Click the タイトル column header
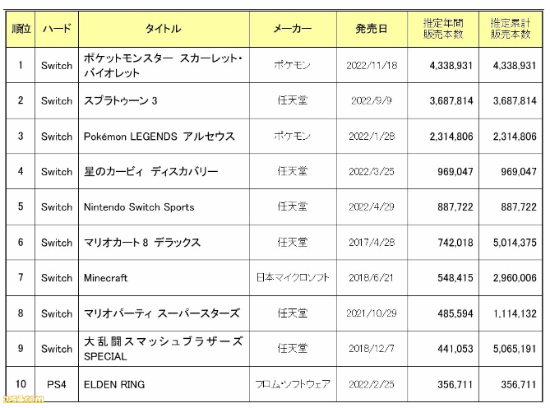This screenshot has width=550, height=408. (x=163, y=29)
